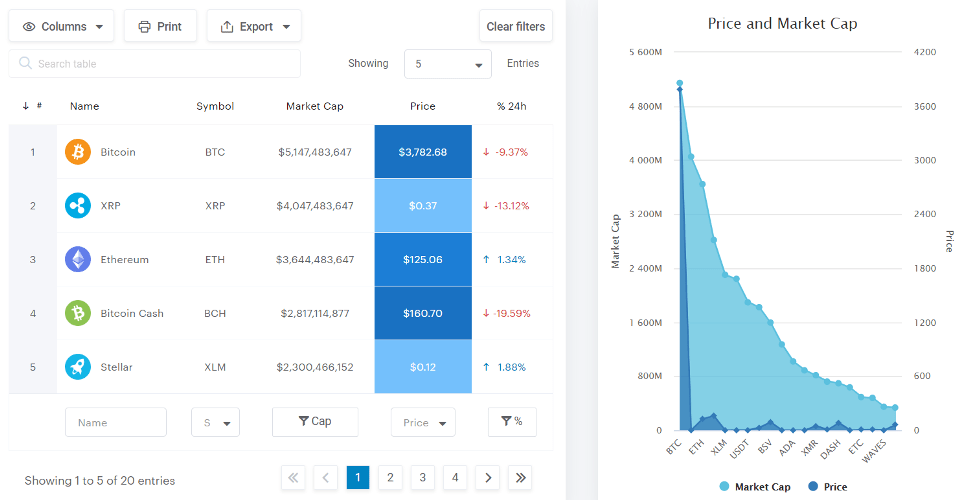Click the Bitcoin coin icon
956x500 pixels.
(78, 152)
